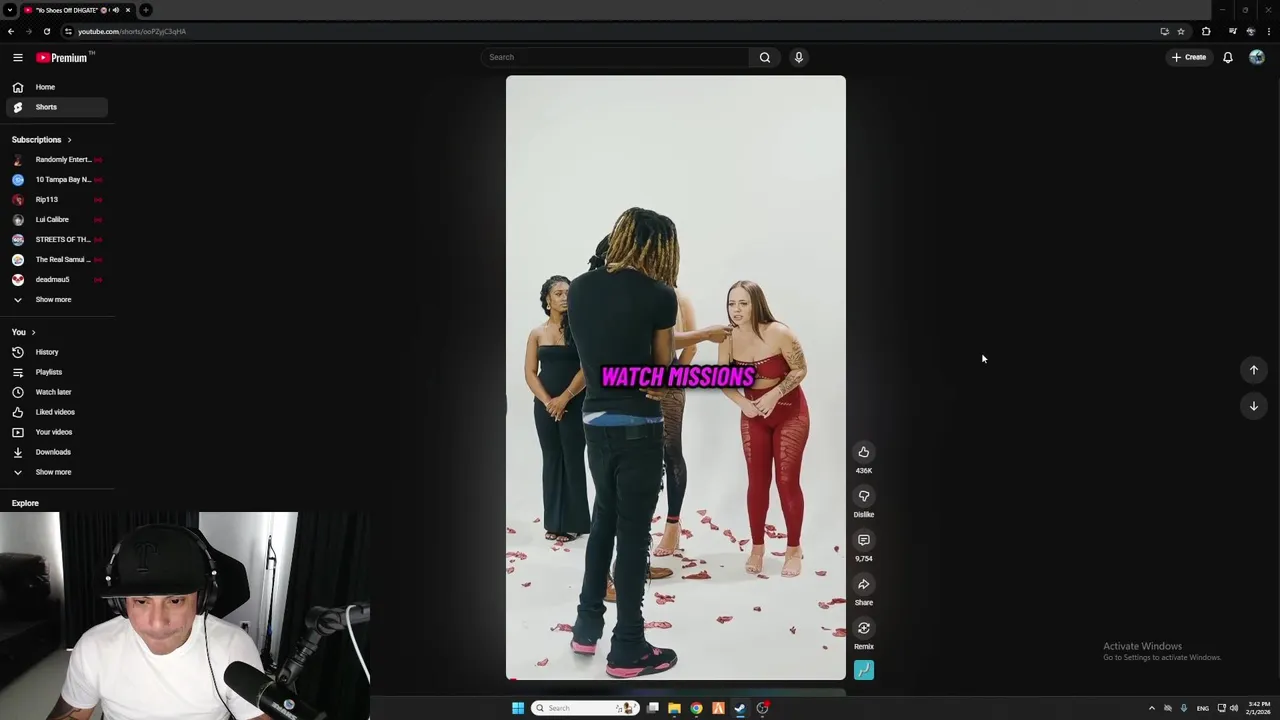Open Lui Calibre channel subscription
1280x720 pixels.
coord(57,220)
